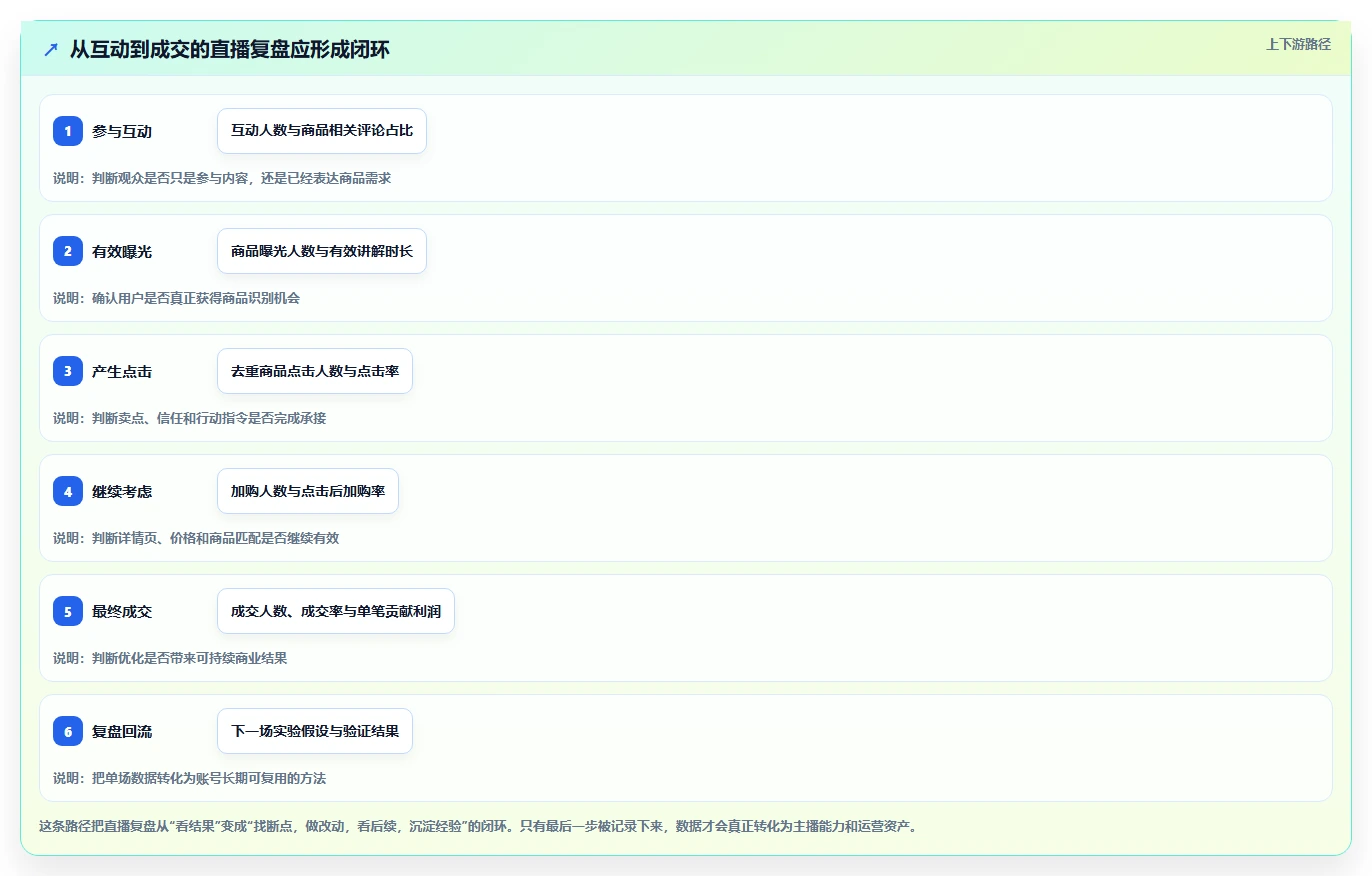Screen dimensions: 1372x876
Task: Select the 去重商品点击人数与点击率 chip
Action: tap(315, 371)
